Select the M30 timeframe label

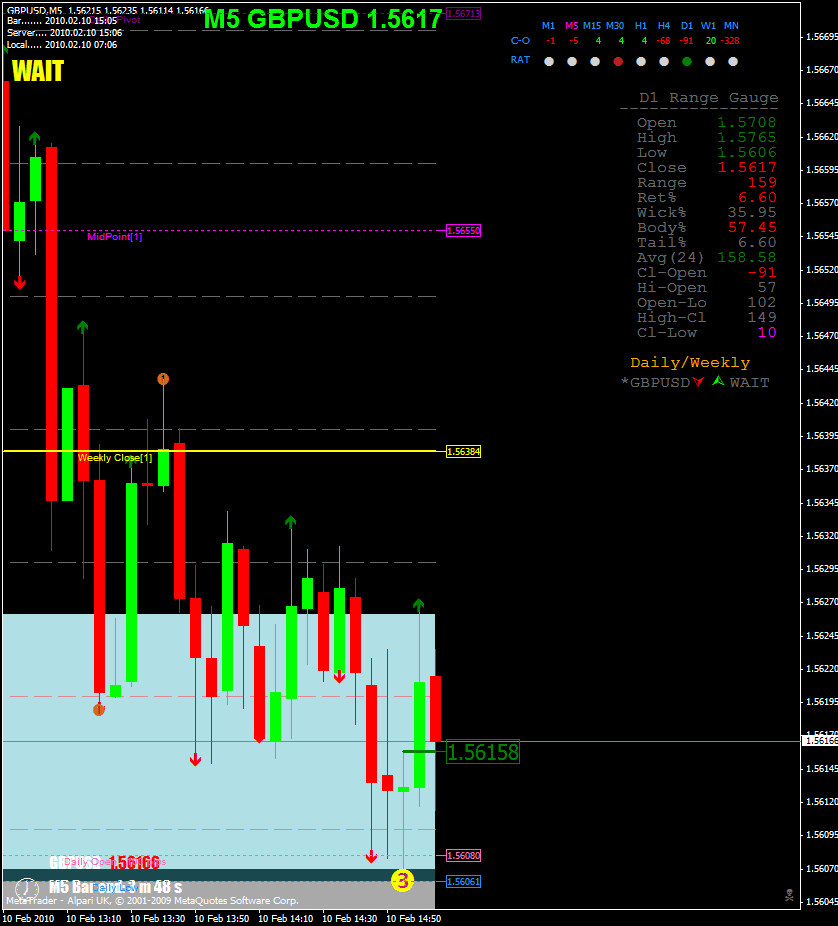point(615,26)
